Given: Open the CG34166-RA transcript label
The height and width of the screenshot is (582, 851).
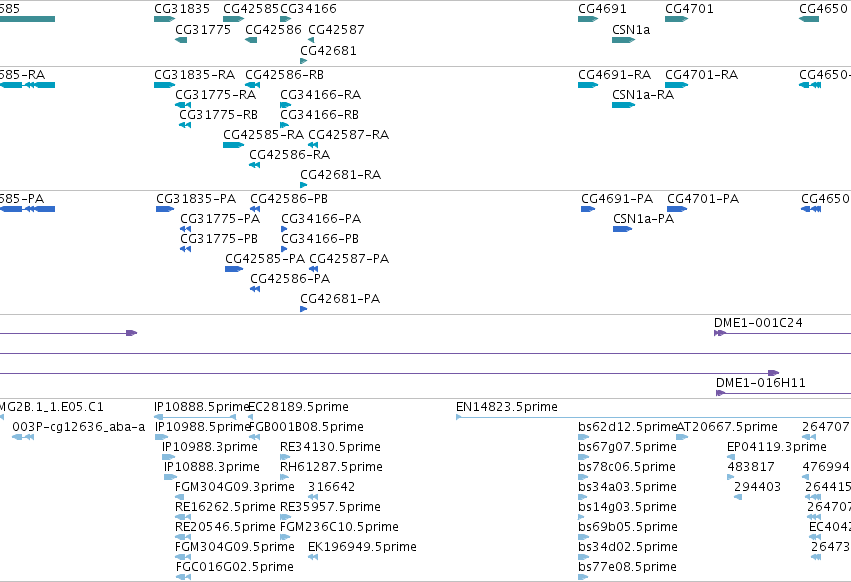Looking at the screenshot, I should (320, 94).
